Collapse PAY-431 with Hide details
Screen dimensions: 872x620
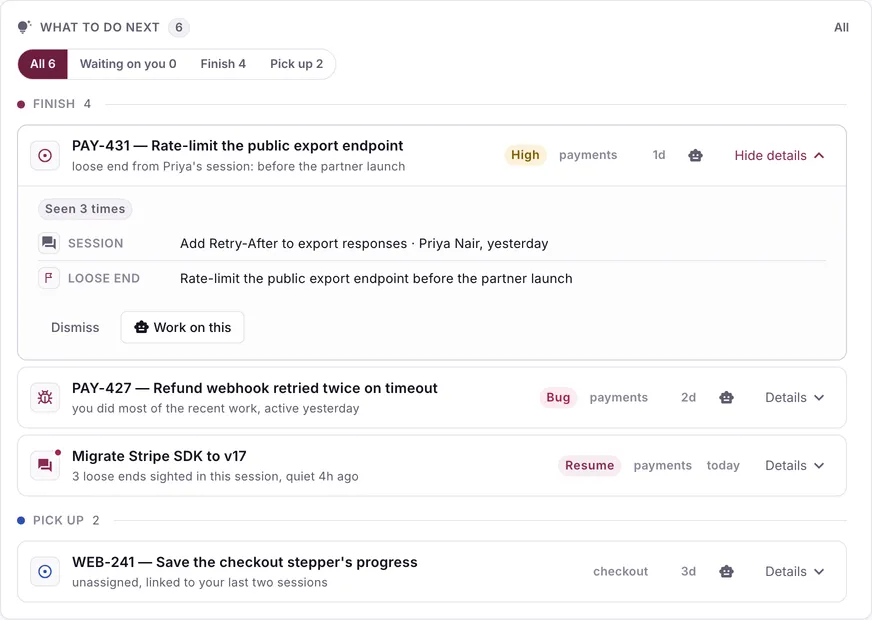(779, 156)
